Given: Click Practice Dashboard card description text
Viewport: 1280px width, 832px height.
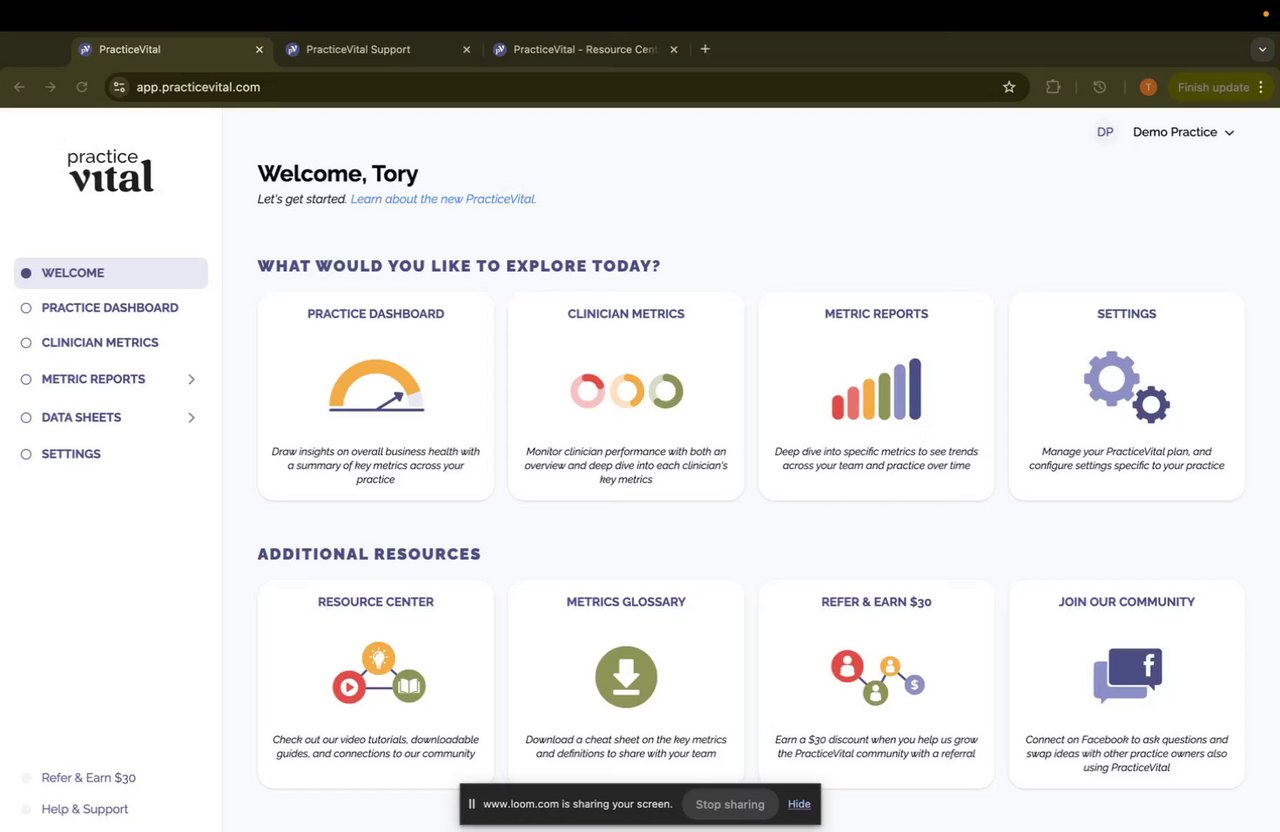Looking at the screenshot, I should tap(376, 466).
